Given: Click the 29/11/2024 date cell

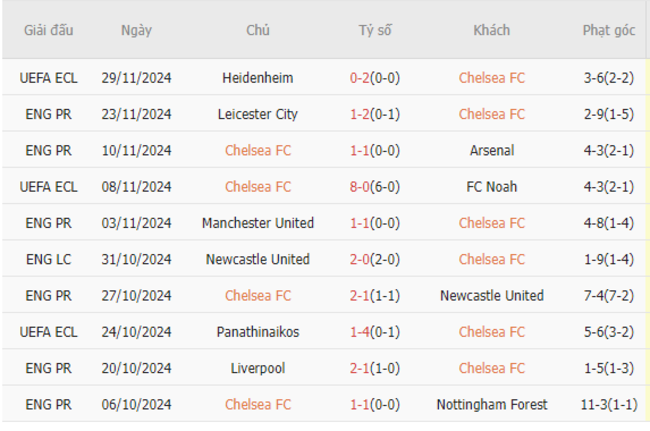Looking at the screenshot, I should pos(136,78).
